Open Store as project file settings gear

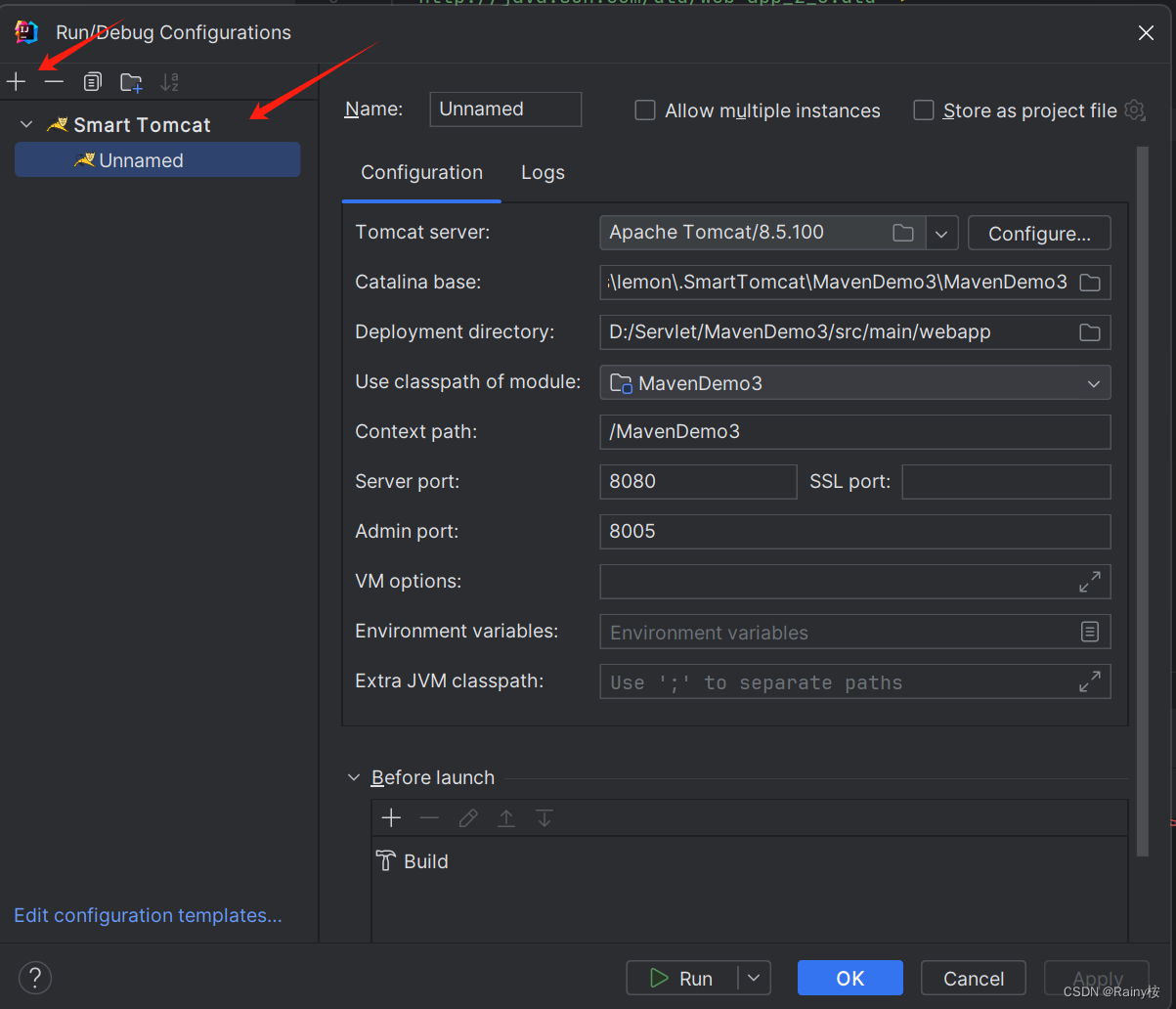(x=1134, y=110)
